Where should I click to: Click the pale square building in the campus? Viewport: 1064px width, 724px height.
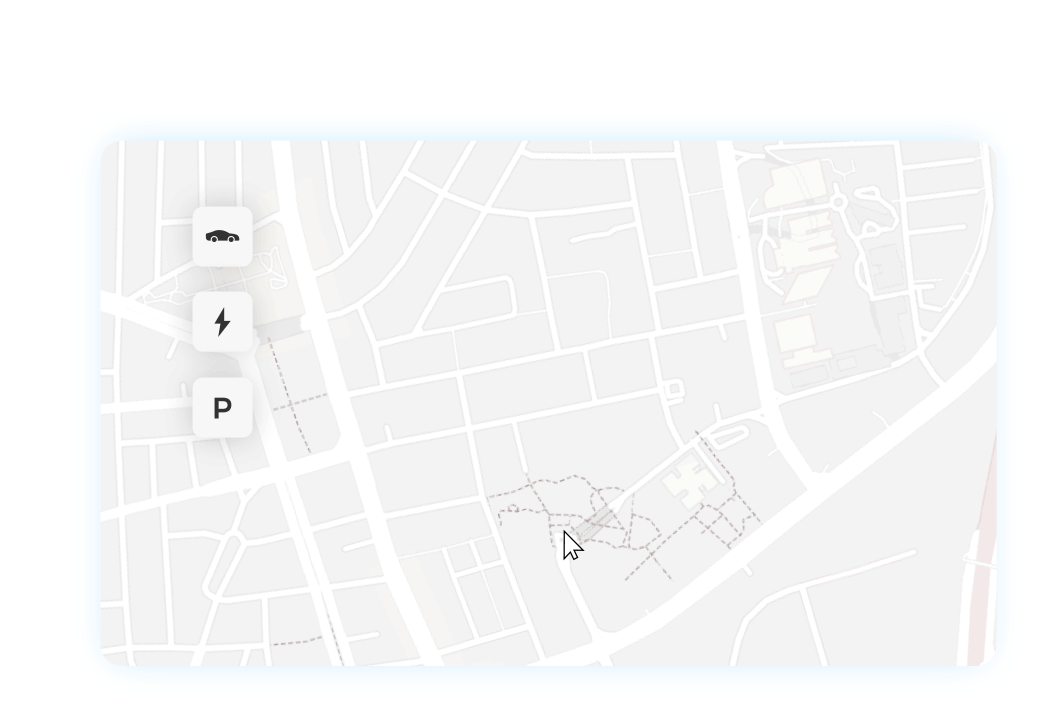coord(795,334)
